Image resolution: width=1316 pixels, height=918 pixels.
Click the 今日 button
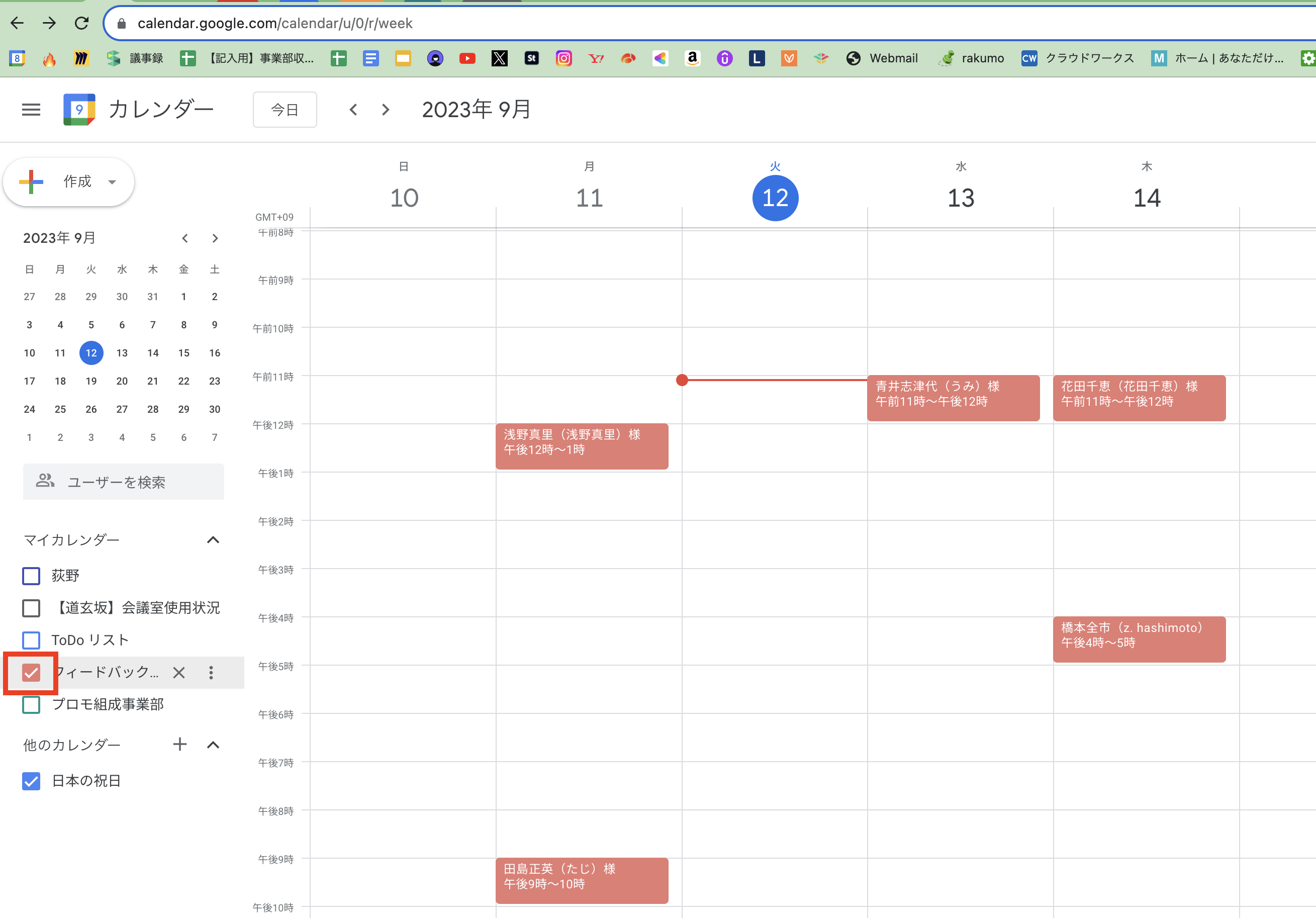[285, 110]
